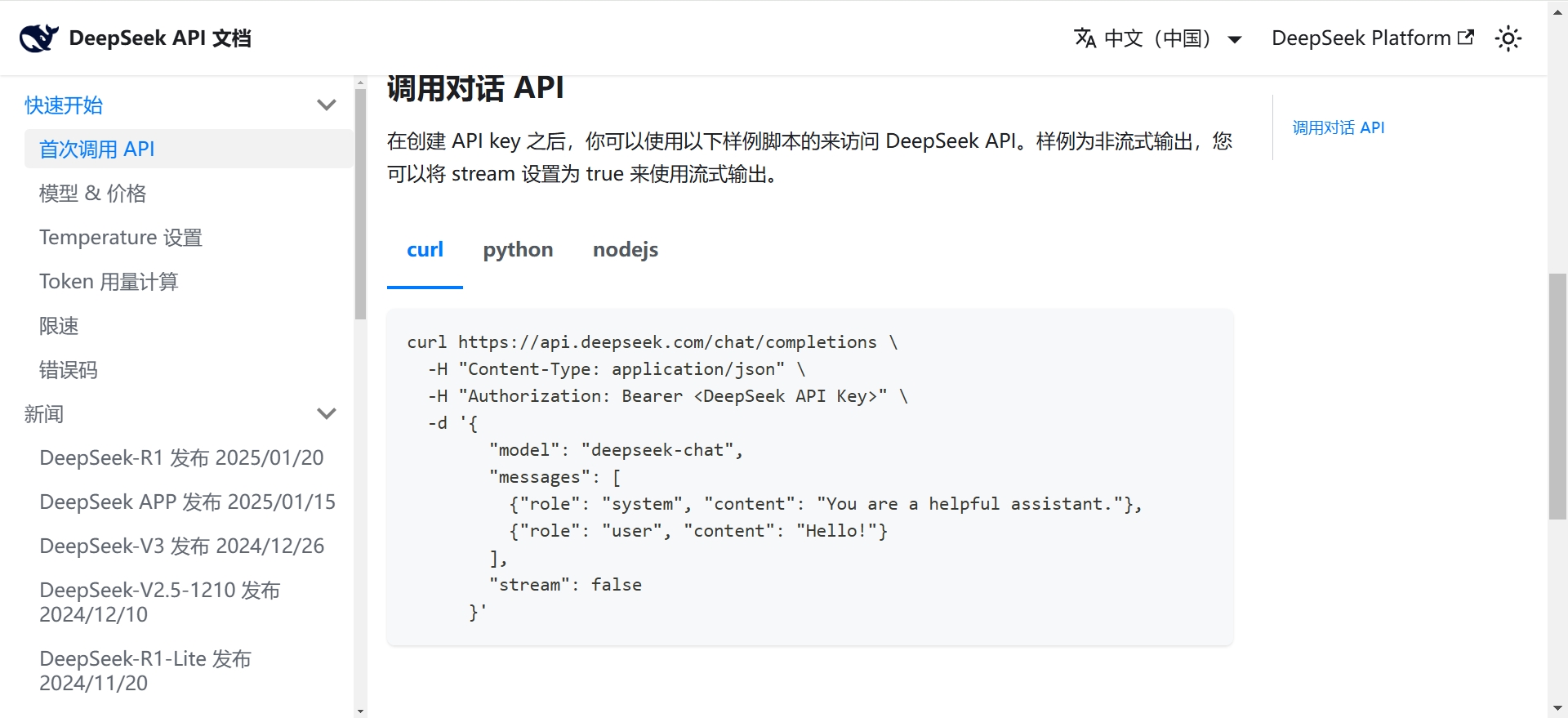Open the 快速开始 sidebar category
The height and width of the screenshot is (718, 1568).
(64, 105)
